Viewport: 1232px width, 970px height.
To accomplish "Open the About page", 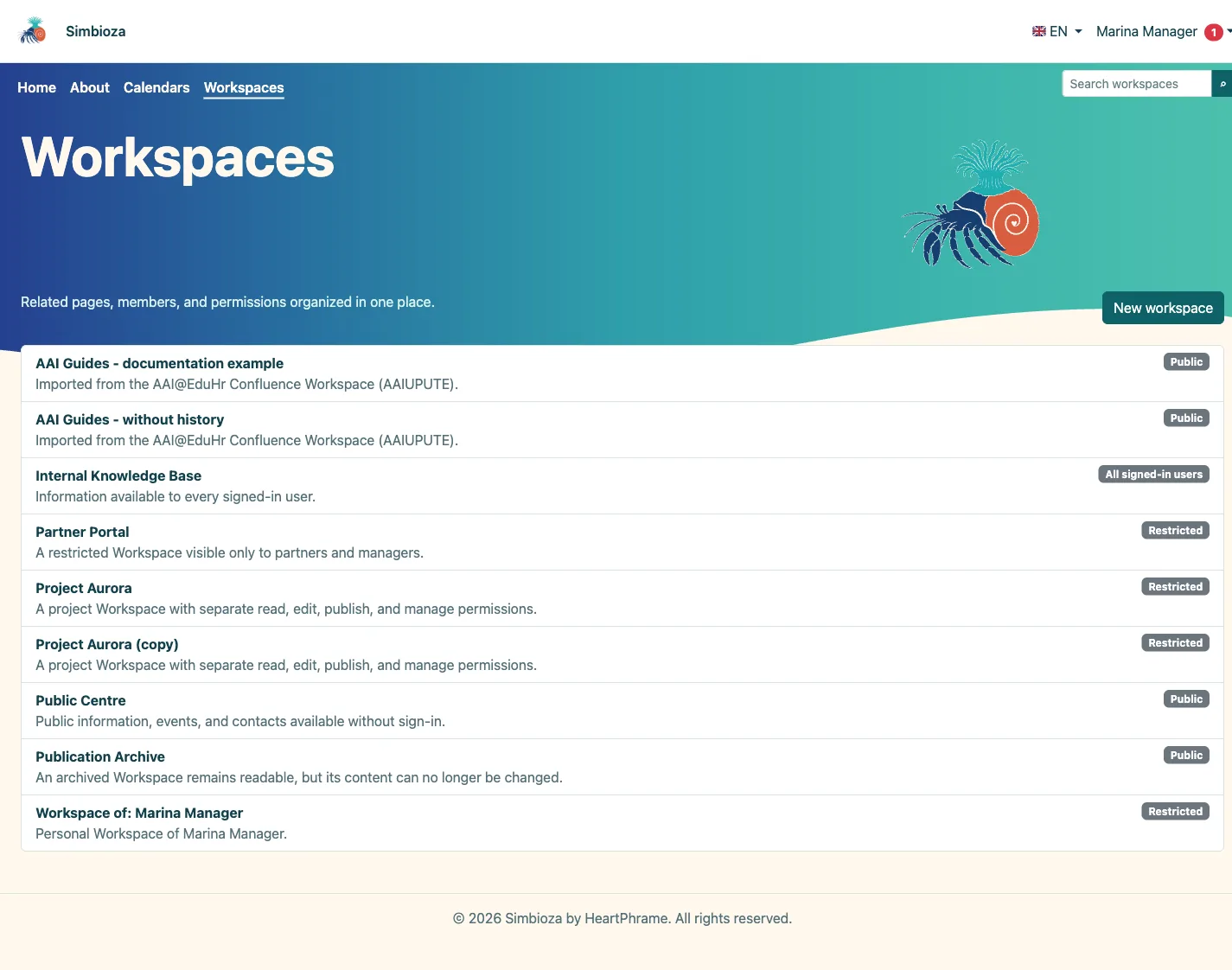I will (90, 87).
